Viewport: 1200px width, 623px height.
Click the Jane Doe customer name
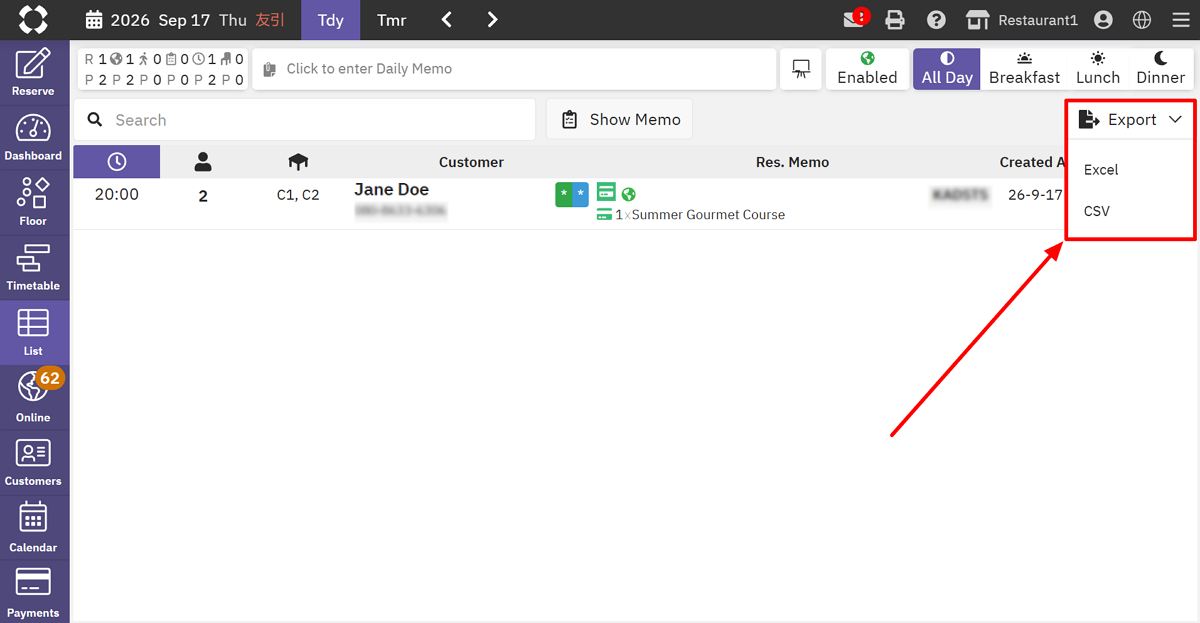(391, 190)
